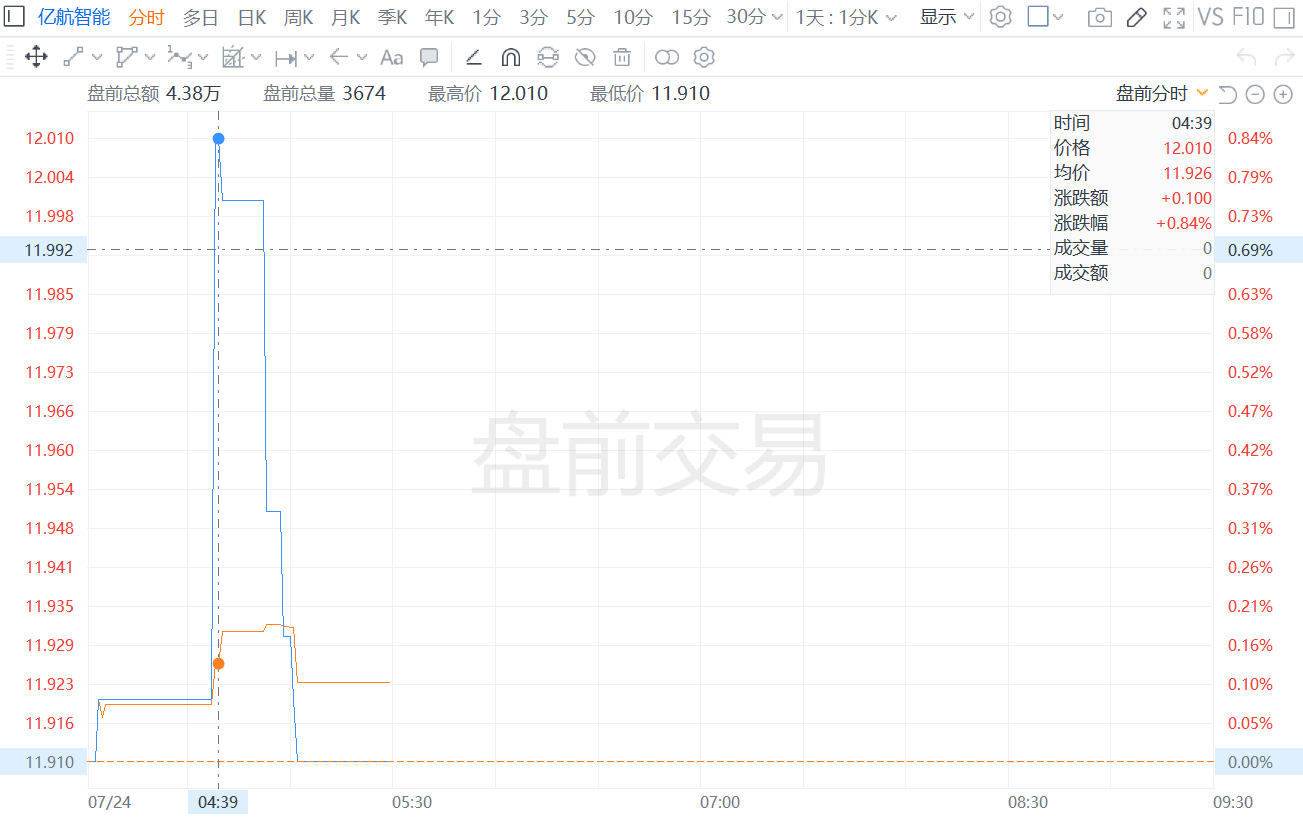Switch to the 分时 tab
The image size is (1303, 828).
(147, 17)
